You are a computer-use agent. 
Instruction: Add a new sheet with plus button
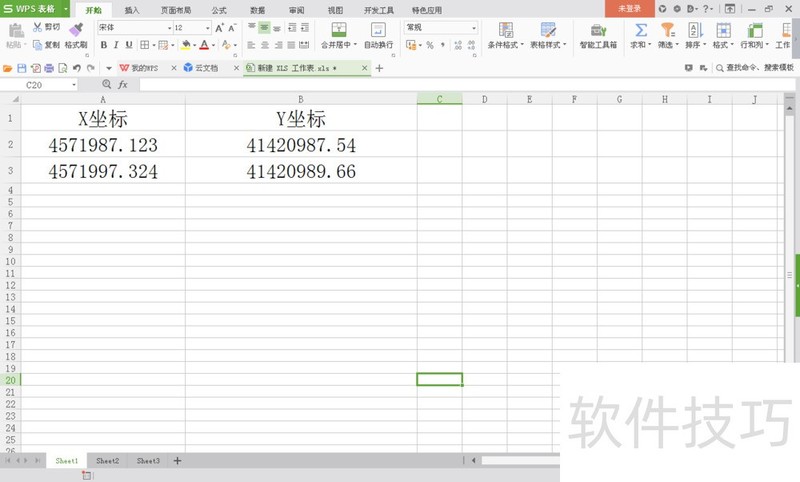(x=177, y=461)
